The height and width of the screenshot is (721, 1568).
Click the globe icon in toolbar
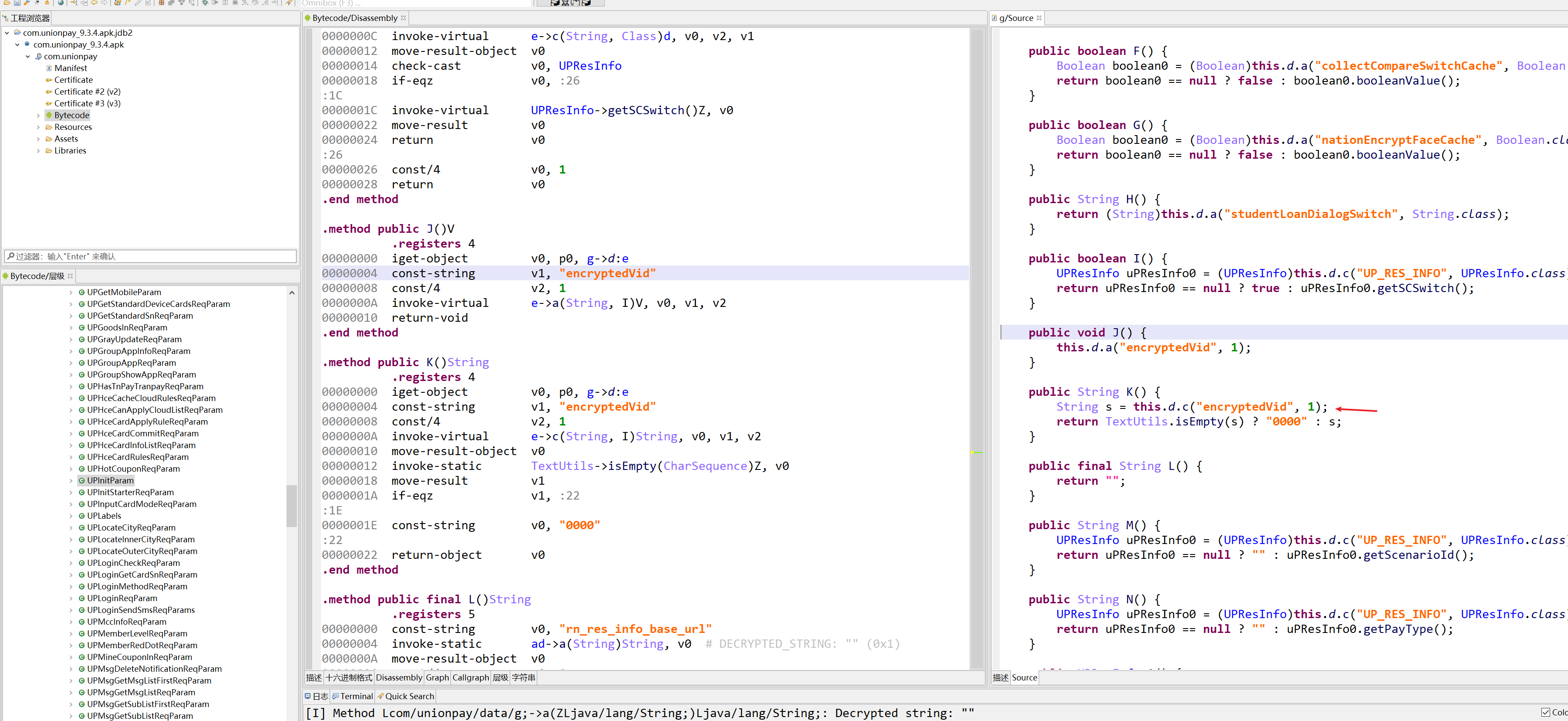[x=60, y=3]
